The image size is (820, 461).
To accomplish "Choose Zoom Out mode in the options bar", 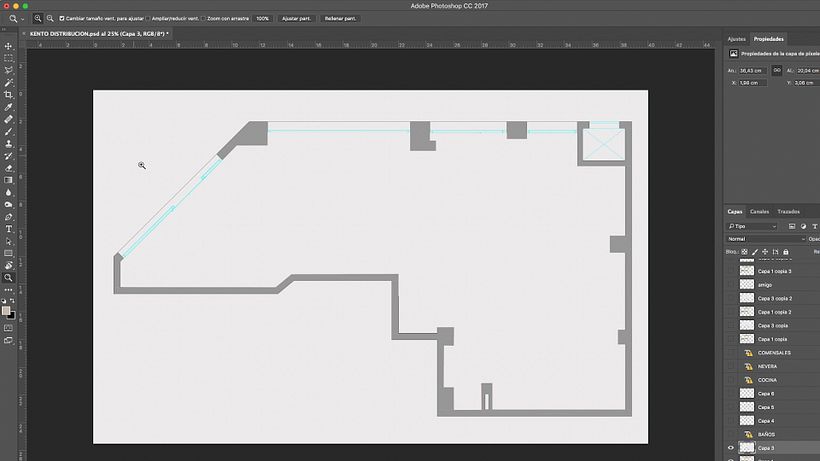I will click(x=50, y=18).
